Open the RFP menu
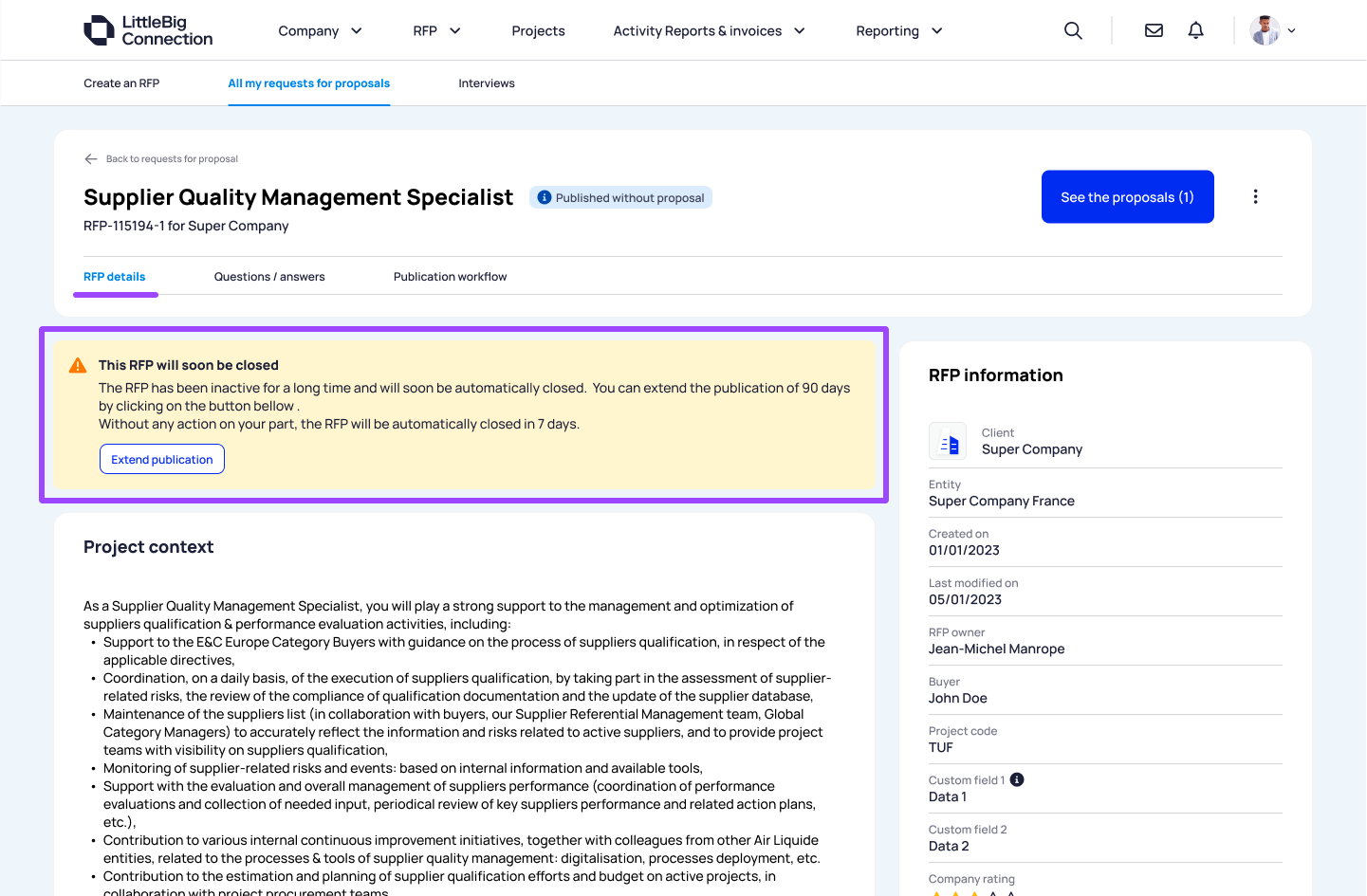This screenshot has height=896, width=1367. 425,30
